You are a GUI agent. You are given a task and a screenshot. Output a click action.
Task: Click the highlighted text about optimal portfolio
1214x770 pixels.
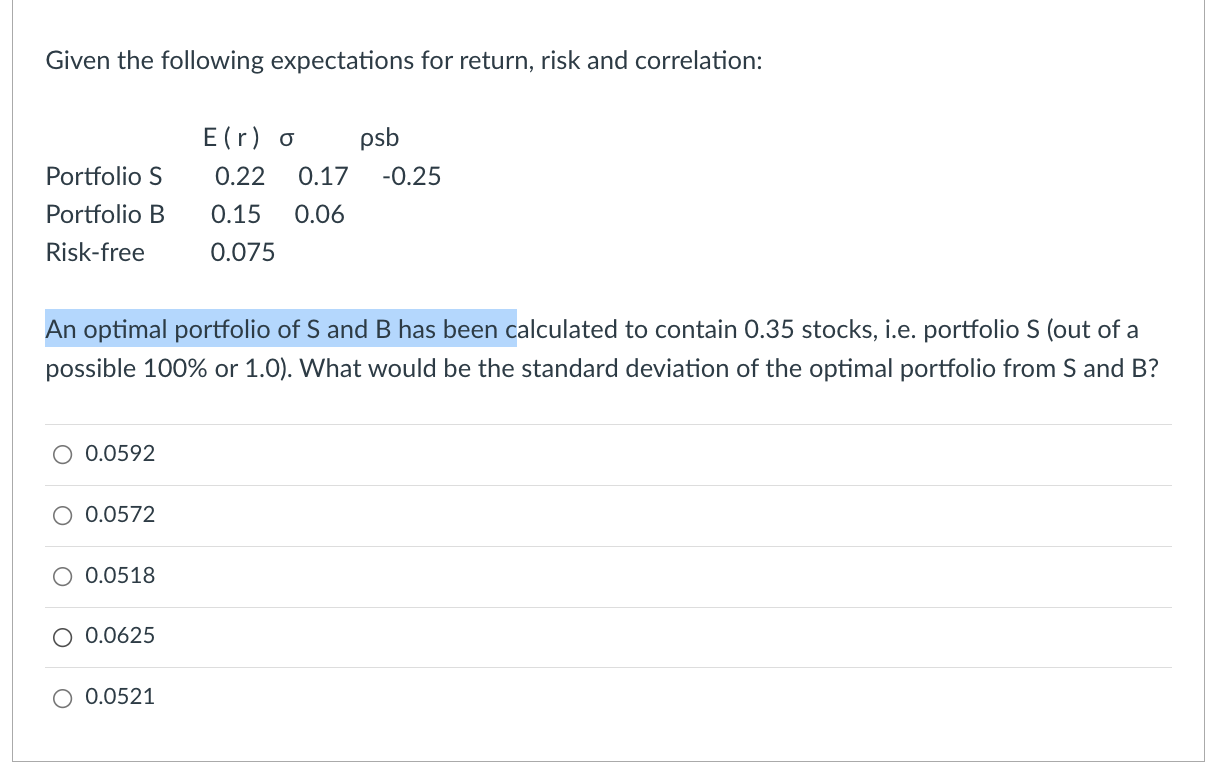pos(280,329)
